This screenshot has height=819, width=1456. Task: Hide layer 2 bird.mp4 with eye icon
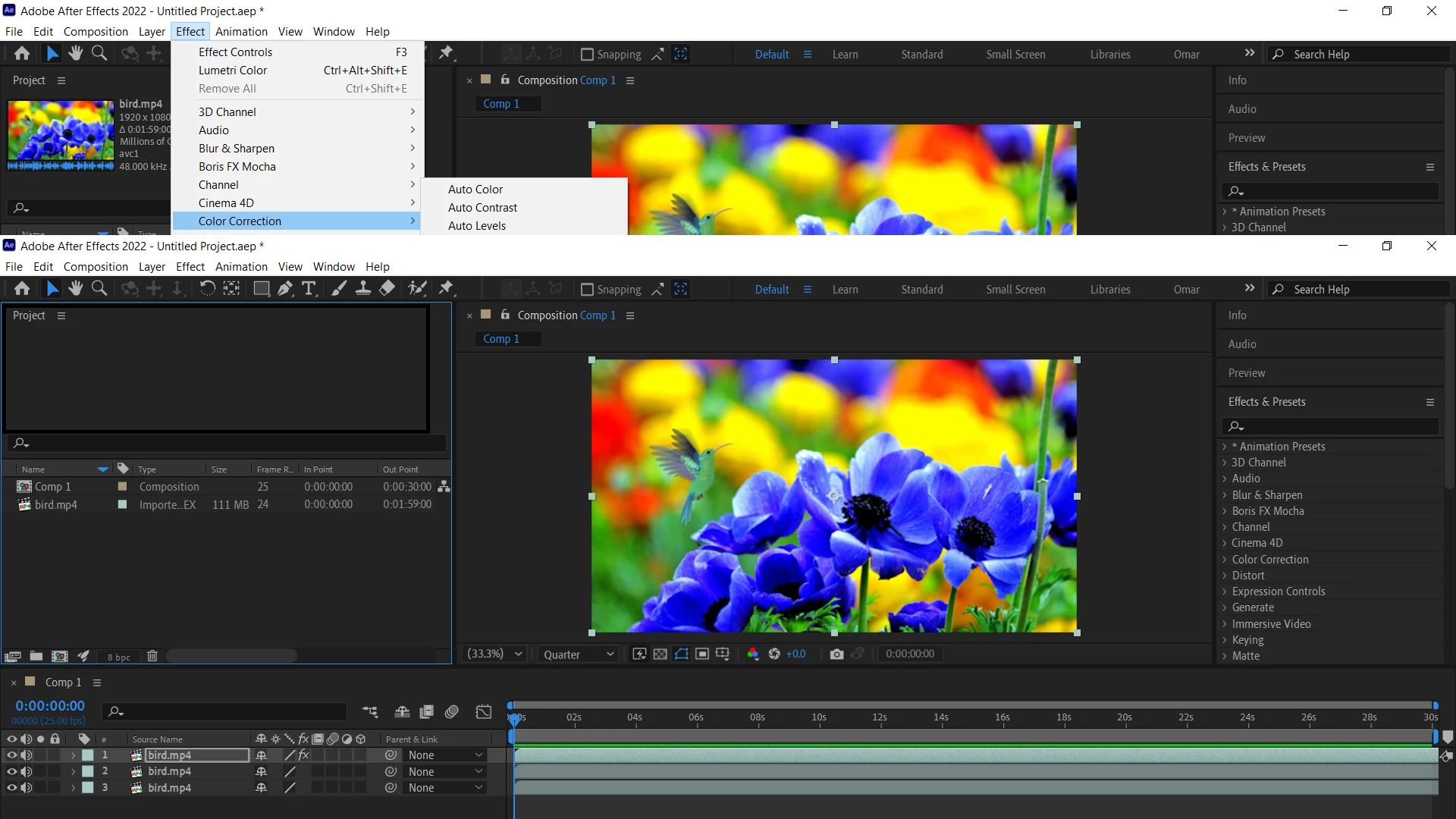tap(11, 771)
